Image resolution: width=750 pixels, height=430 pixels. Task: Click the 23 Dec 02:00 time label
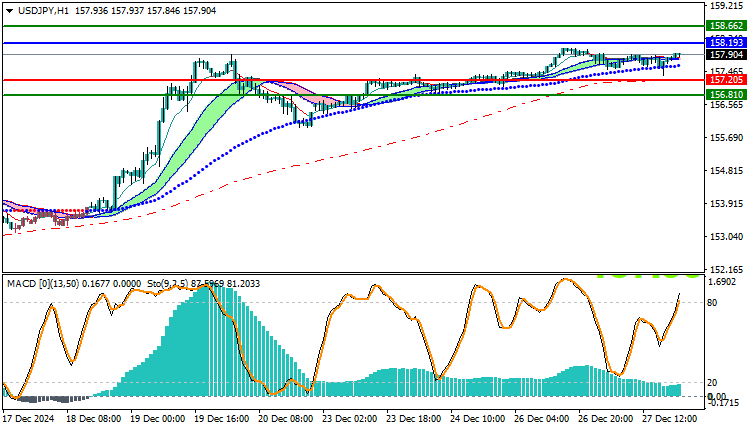350,419
